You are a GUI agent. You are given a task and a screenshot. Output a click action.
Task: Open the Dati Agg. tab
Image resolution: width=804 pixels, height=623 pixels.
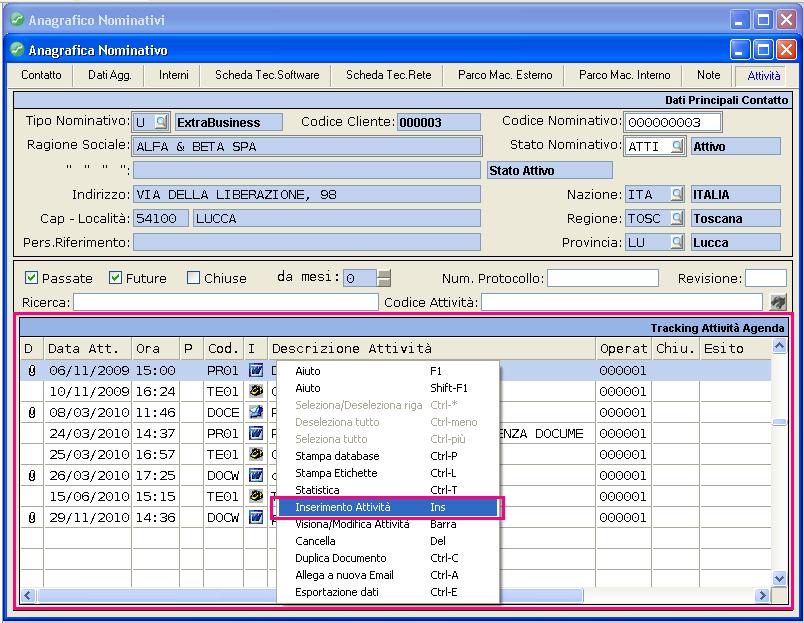pos(110,75)
